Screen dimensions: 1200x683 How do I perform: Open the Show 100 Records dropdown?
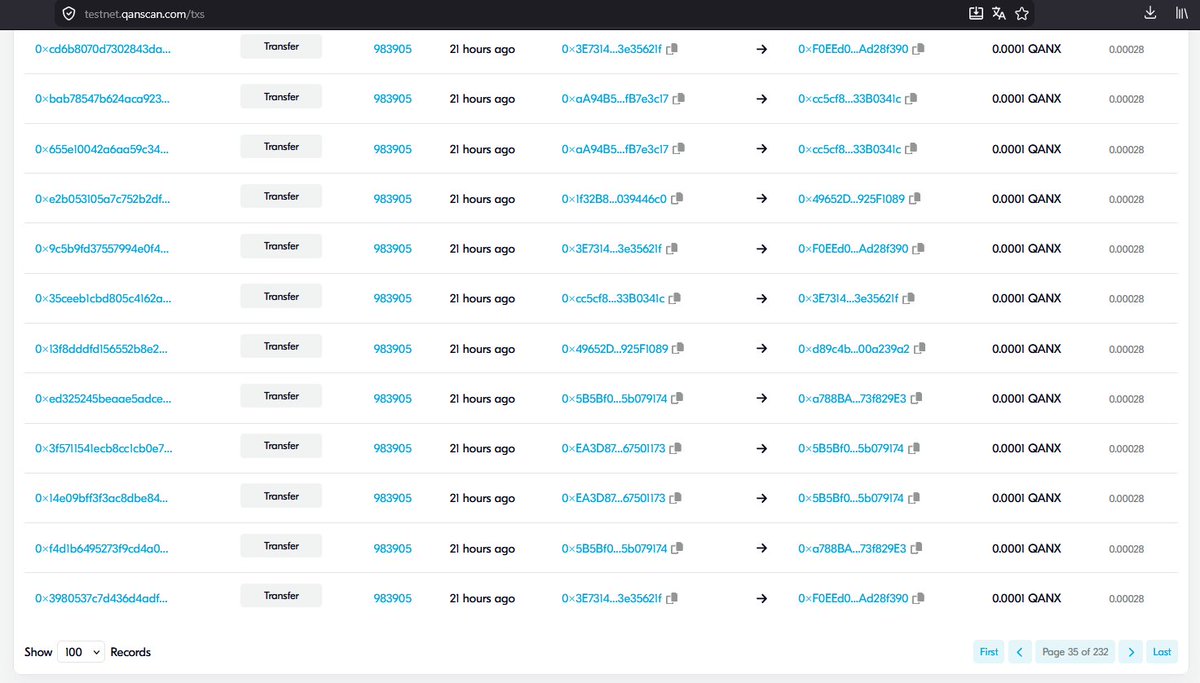(81, 651)
